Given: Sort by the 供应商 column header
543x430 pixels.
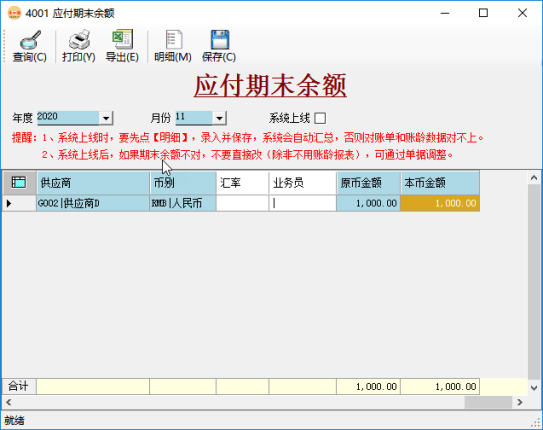Looking at the screenshot, I should tap(93, 182).
